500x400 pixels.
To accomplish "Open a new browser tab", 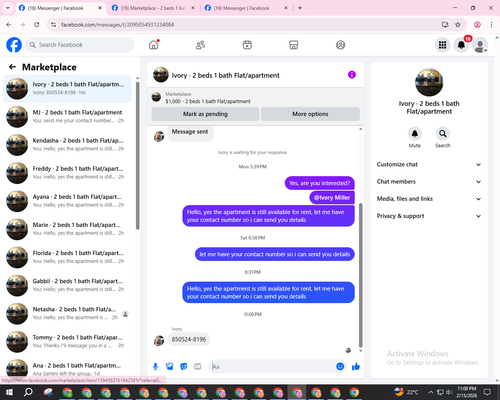I will click(300, 8).
